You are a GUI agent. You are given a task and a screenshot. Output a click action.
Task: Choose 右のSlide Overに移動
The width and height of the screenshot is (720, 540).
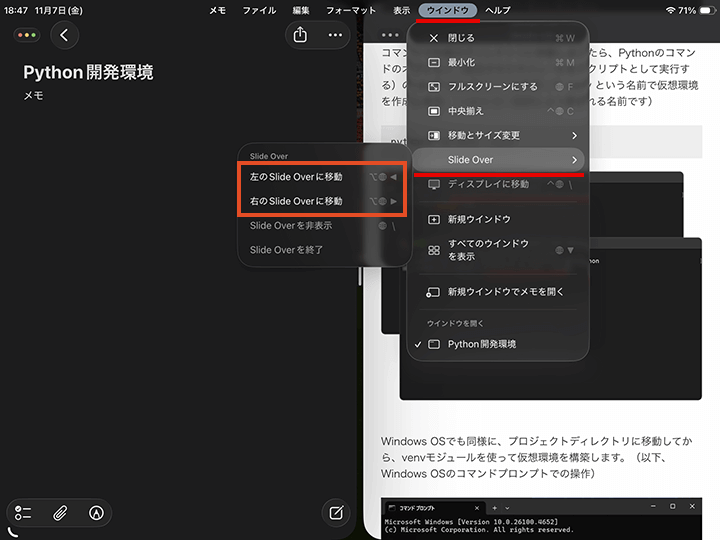point(323,201)
